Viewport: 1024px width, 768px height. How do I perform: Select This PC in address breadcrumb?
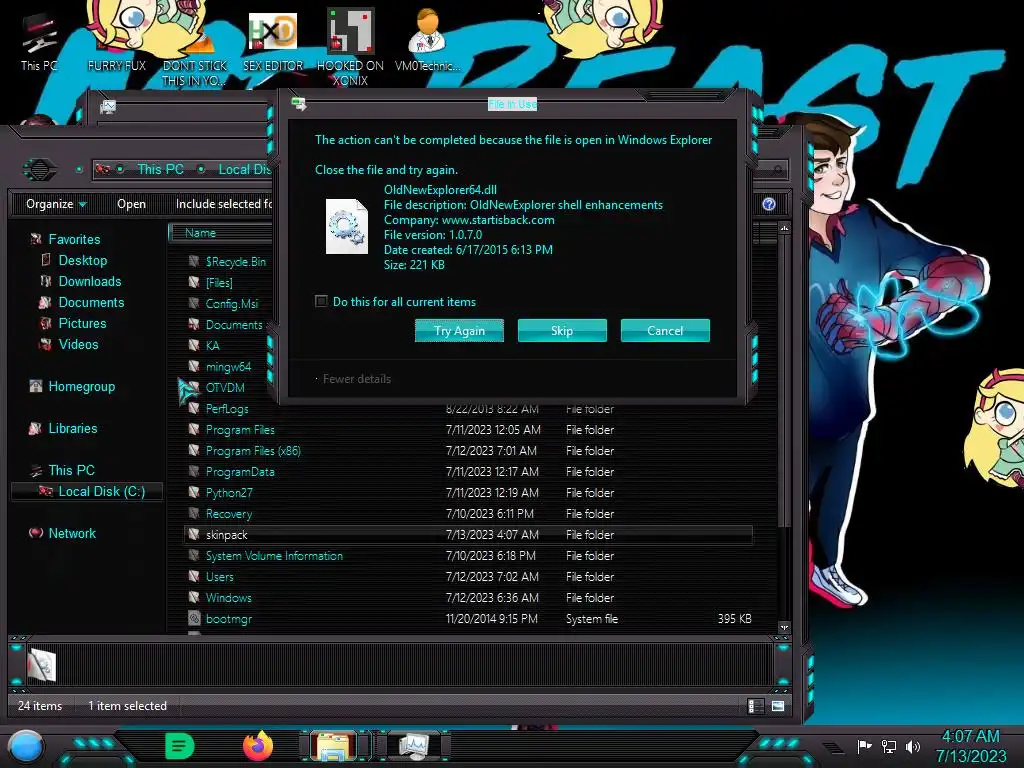tap(160, 169)
